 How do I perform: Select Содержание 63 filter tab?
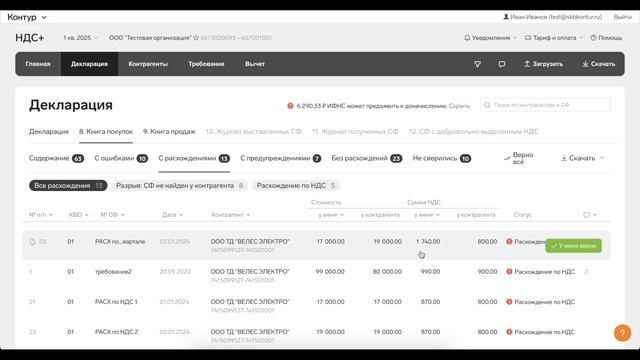(56, 158)
